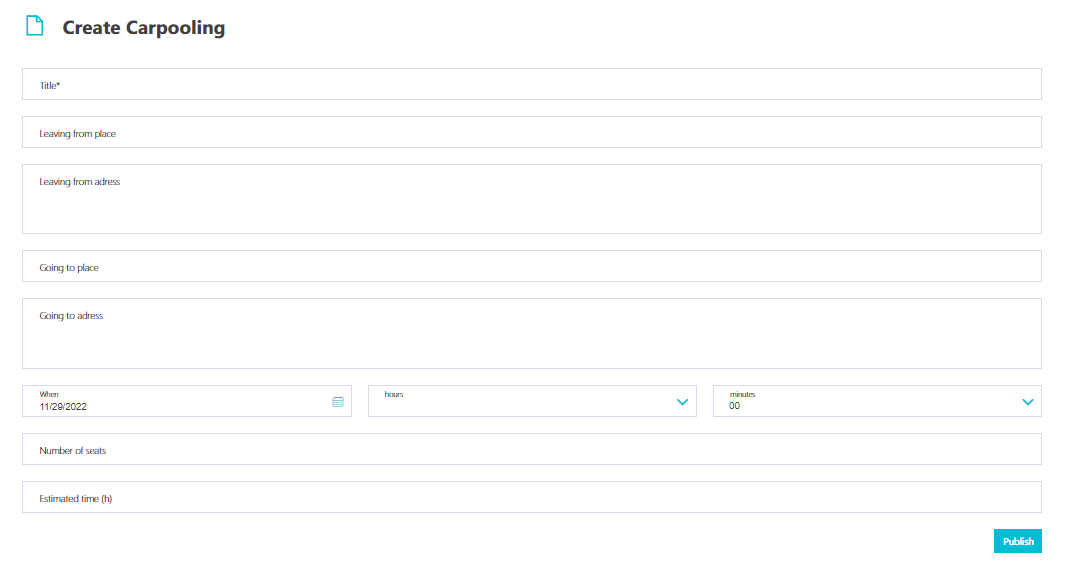Select the Going to place field
This screenshot has height=573, width=1076.
(x=532, y=266)
